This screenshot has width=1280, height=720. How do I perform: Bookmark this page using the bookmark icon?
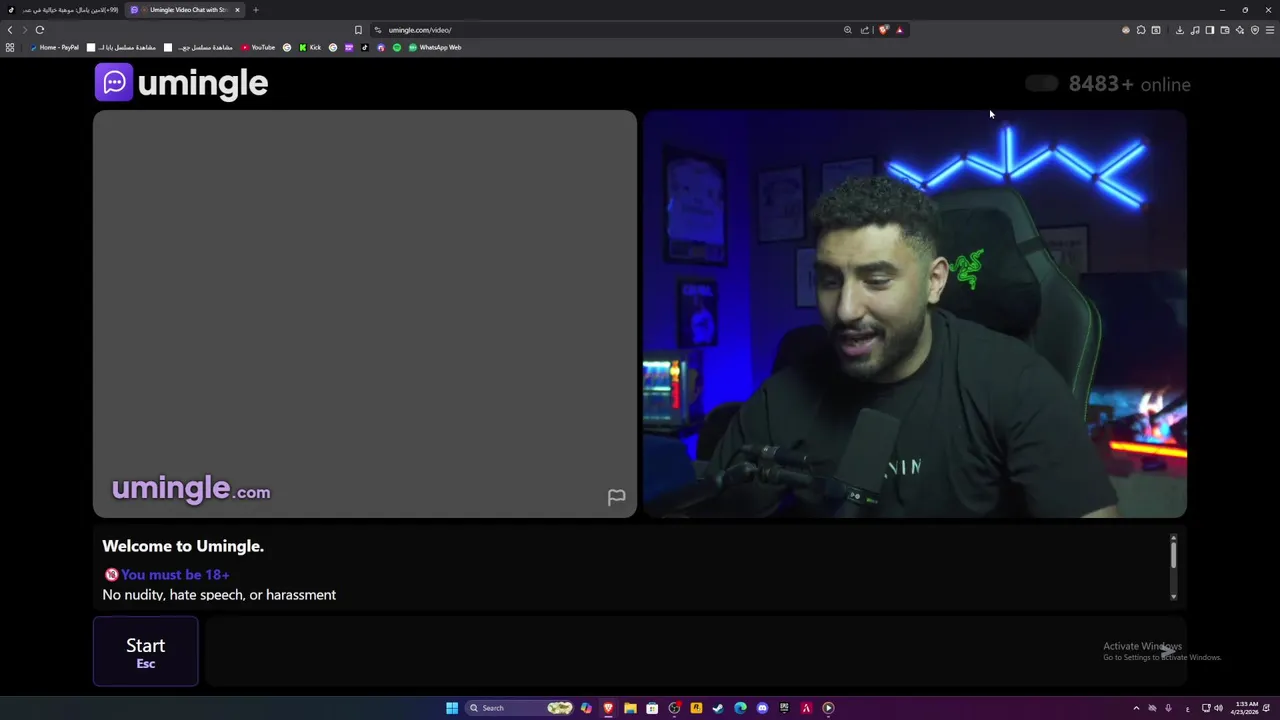(358, 30)
